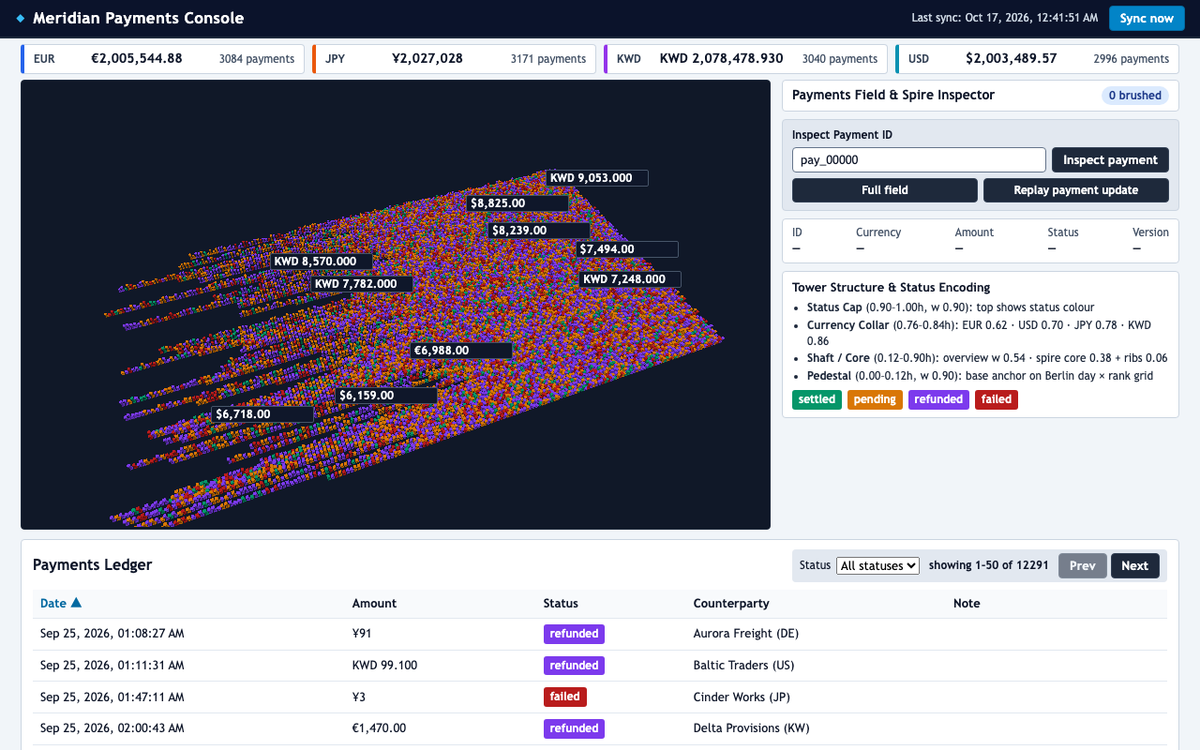Select the €6,988.00 tower label
Image resolution: width=1200 pixels, height=750 pixels.
(x=462, y=351)
